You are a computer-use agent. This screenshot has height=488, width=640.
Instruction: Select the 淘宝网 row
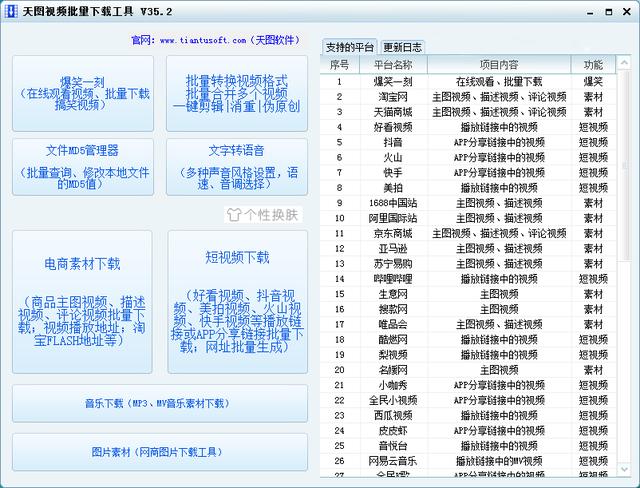[x=468, y=97]
